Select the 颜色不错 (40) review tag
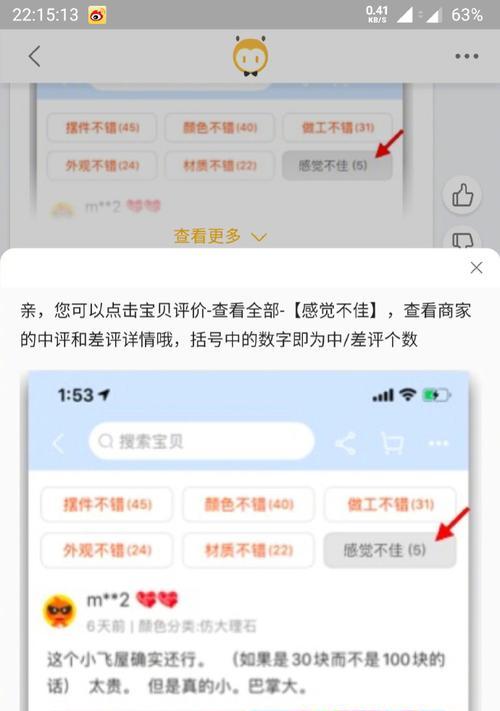Screen dimensions: 500x711 tap(248, 504)
